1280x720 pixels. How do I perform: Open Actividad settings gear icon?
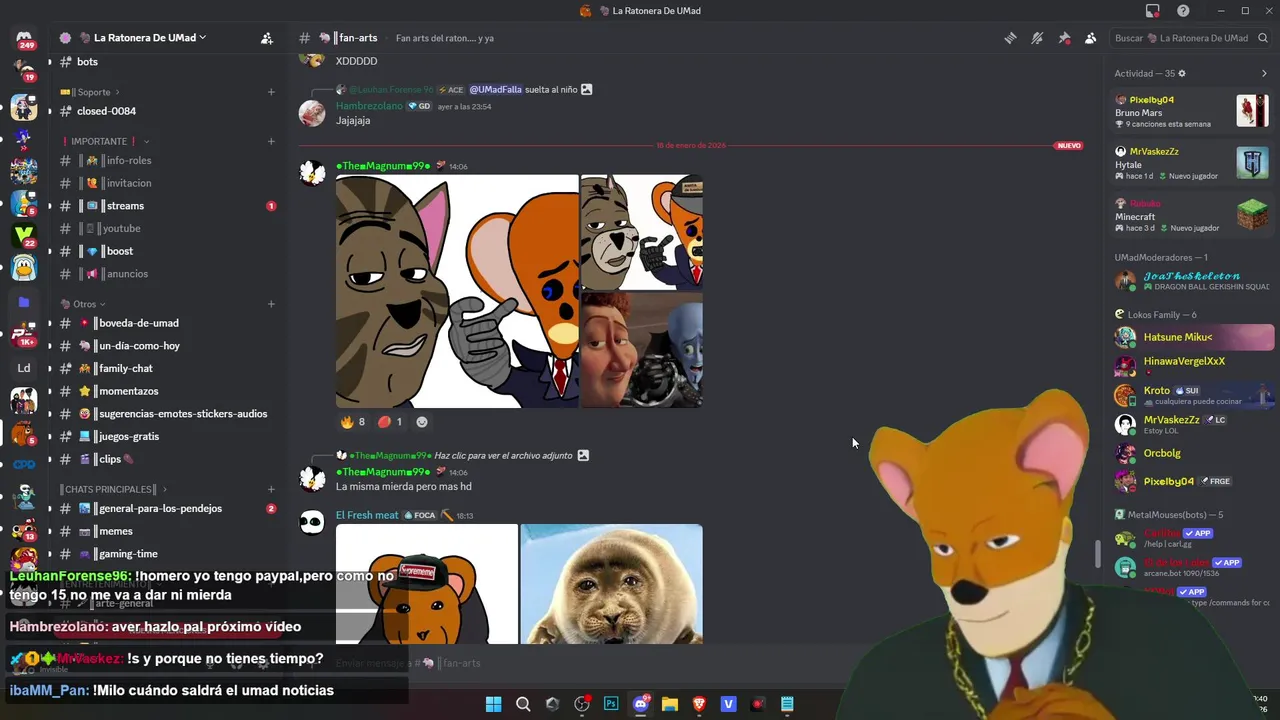click(x=1182, y=73)
